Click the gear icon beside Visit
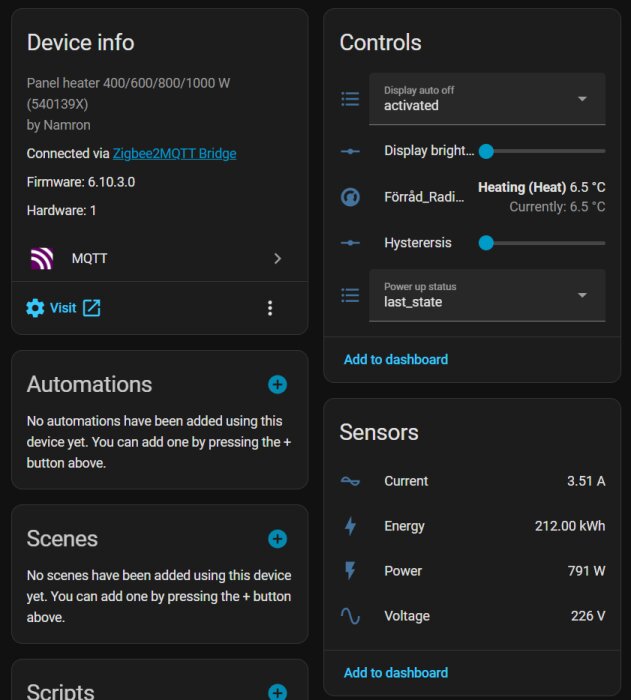The image size is (631, 700). tap(35, 308)
